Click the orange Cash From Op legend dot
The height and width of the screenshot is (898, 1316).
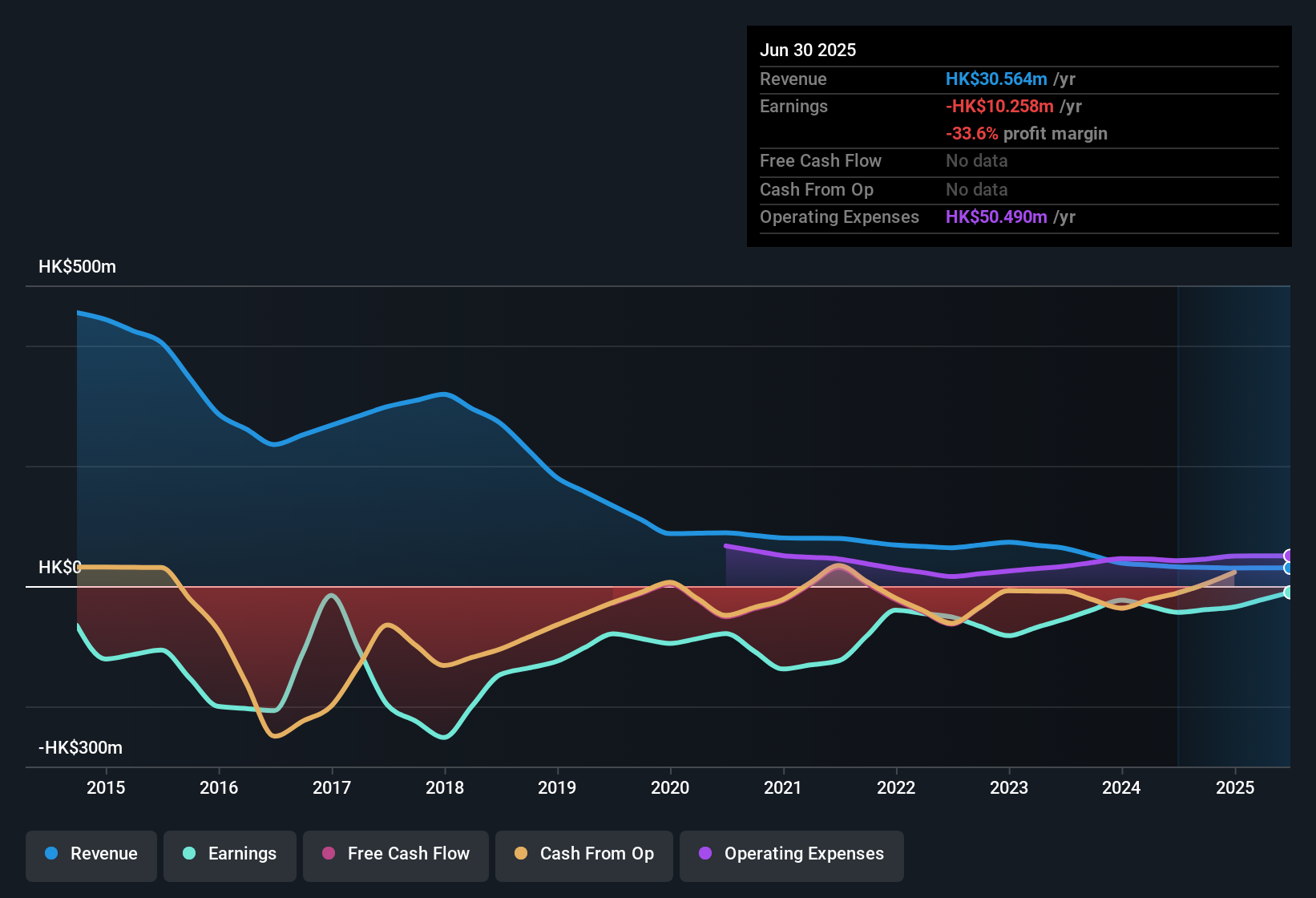(x=519, y=854)
